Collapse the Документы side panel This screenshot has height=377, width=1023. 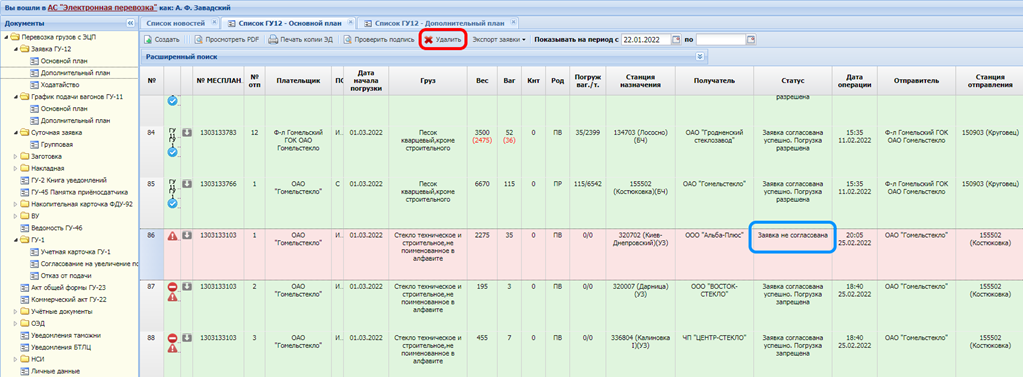click(130, 23)
